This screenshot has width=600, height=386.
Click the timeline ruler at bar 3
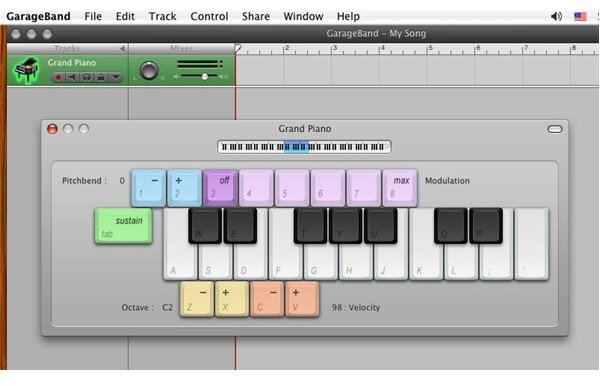pos(333,49)
